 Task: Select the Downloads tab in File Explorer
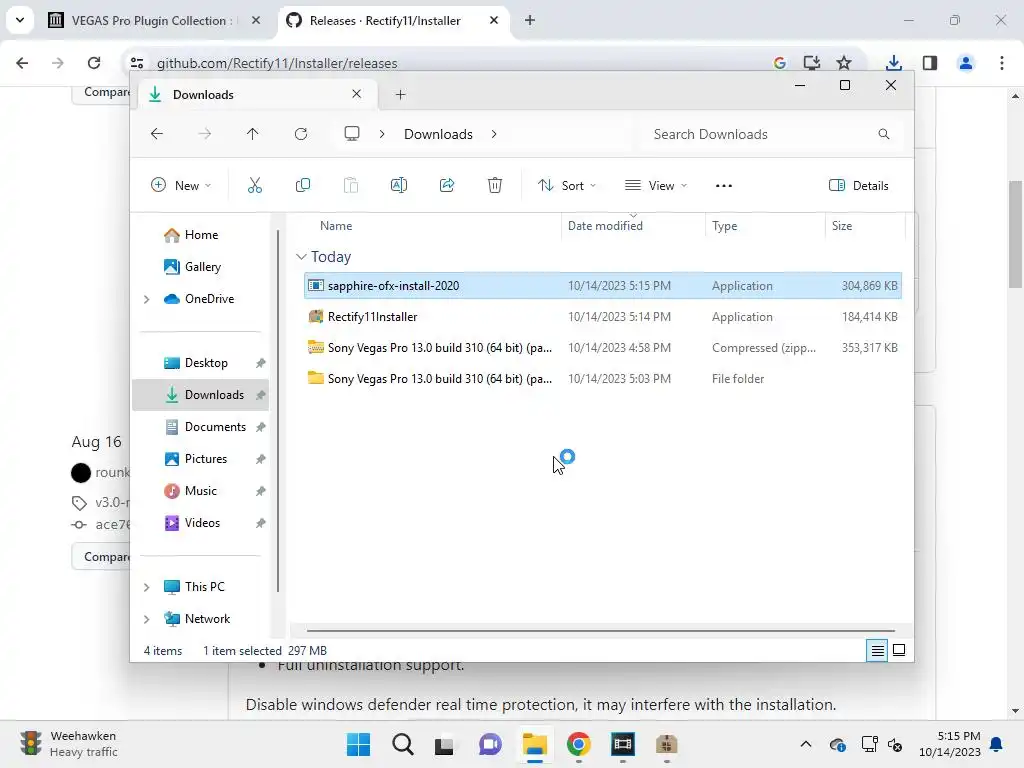[255, 95]
